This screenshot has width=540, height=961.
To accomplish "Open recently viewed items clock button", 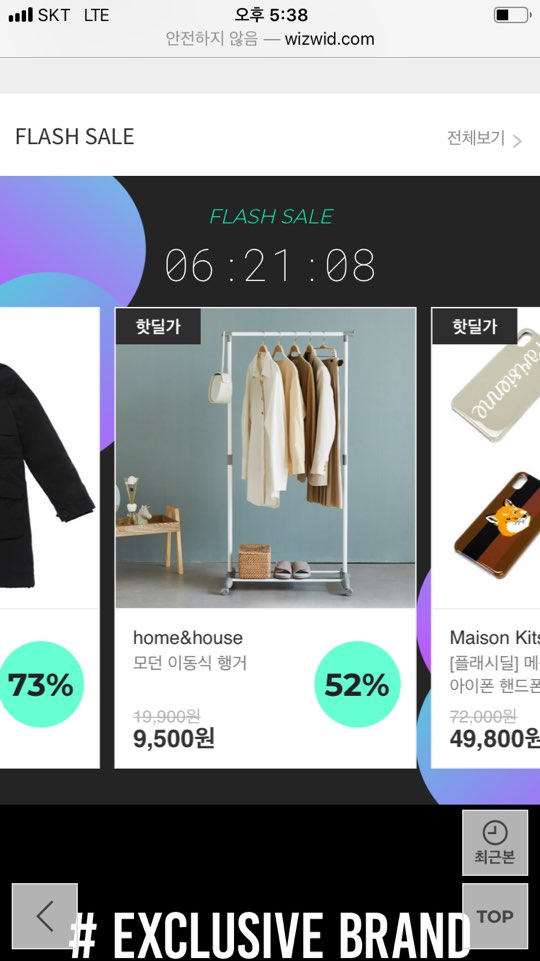I will [495, 843].
